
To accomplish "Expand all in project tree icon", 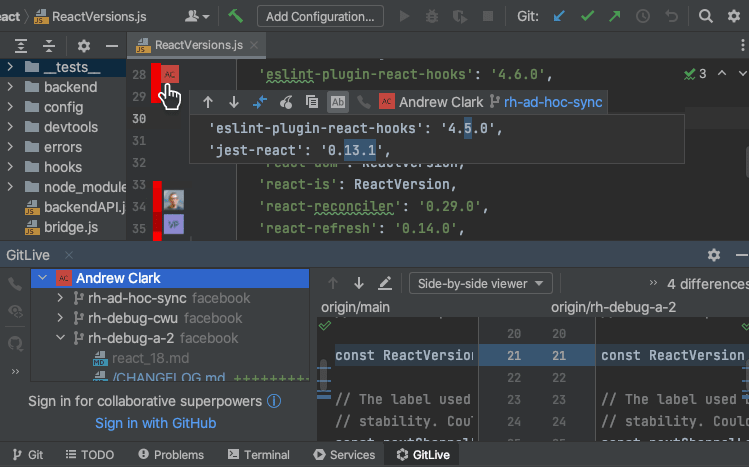I will point(21,46).
